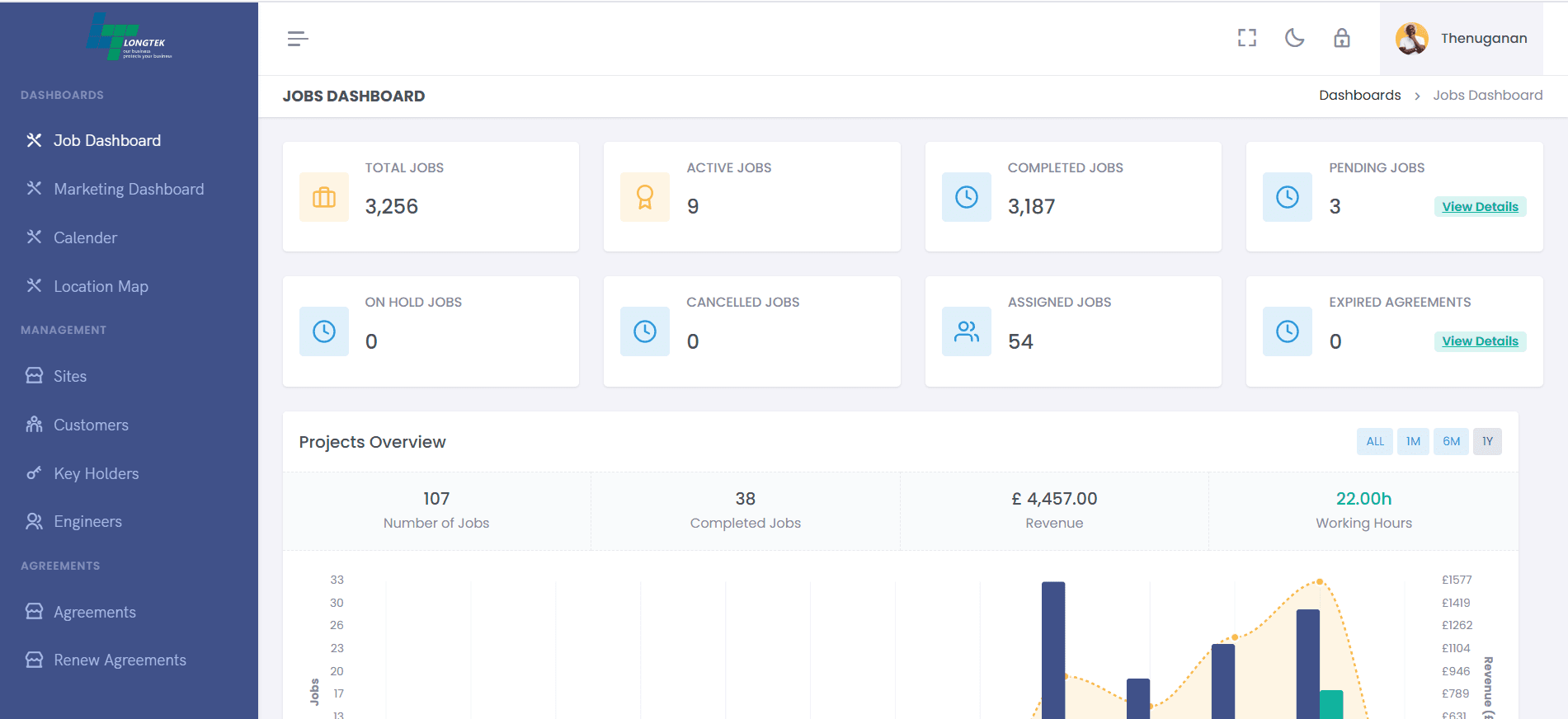View Details of Expired Agreements
The image size is (1568, 719).
tap(1480, 341)
